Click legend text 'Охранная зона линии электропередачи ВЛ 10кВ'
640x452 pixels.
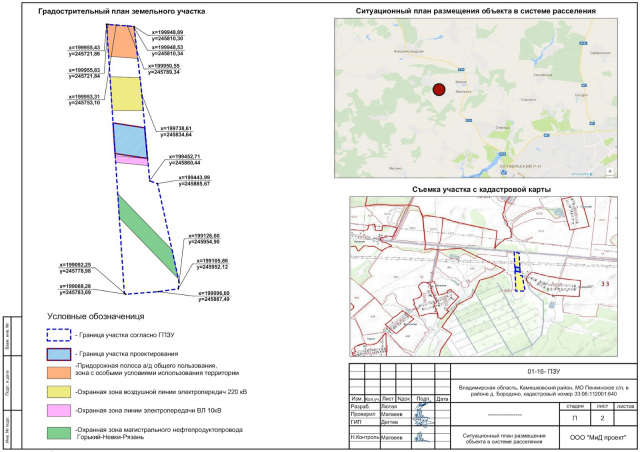click(x=148, y=411)
